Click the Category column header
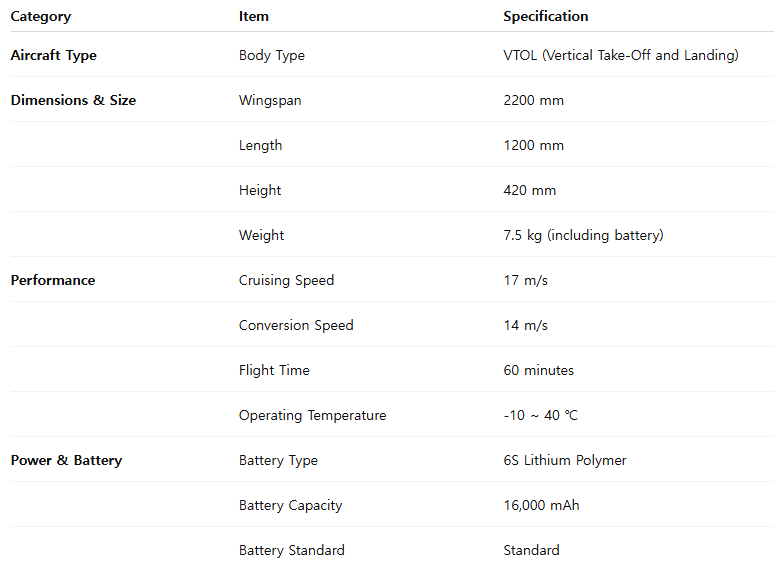Viewport: 774px width, 569px height. pos(41,16)
